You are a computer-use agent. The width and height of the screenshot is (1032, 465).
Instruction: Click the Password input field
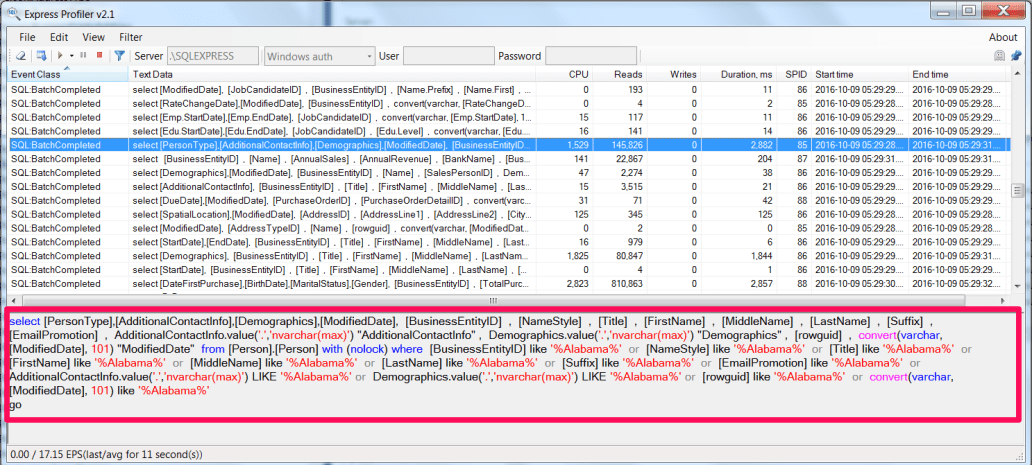coord(591,56)
